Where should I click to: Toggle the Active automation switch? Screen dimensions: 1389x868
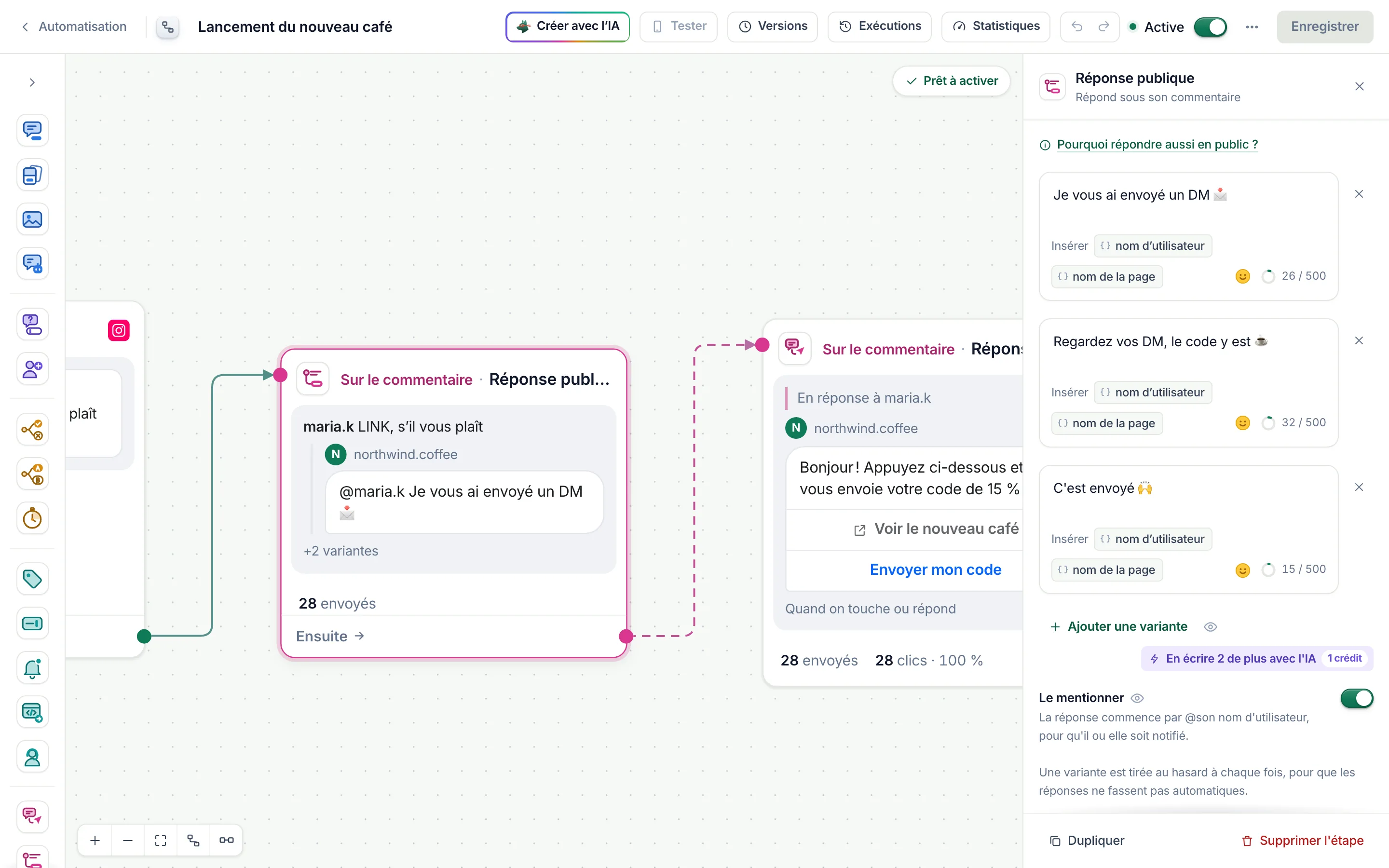point(1210,27)
